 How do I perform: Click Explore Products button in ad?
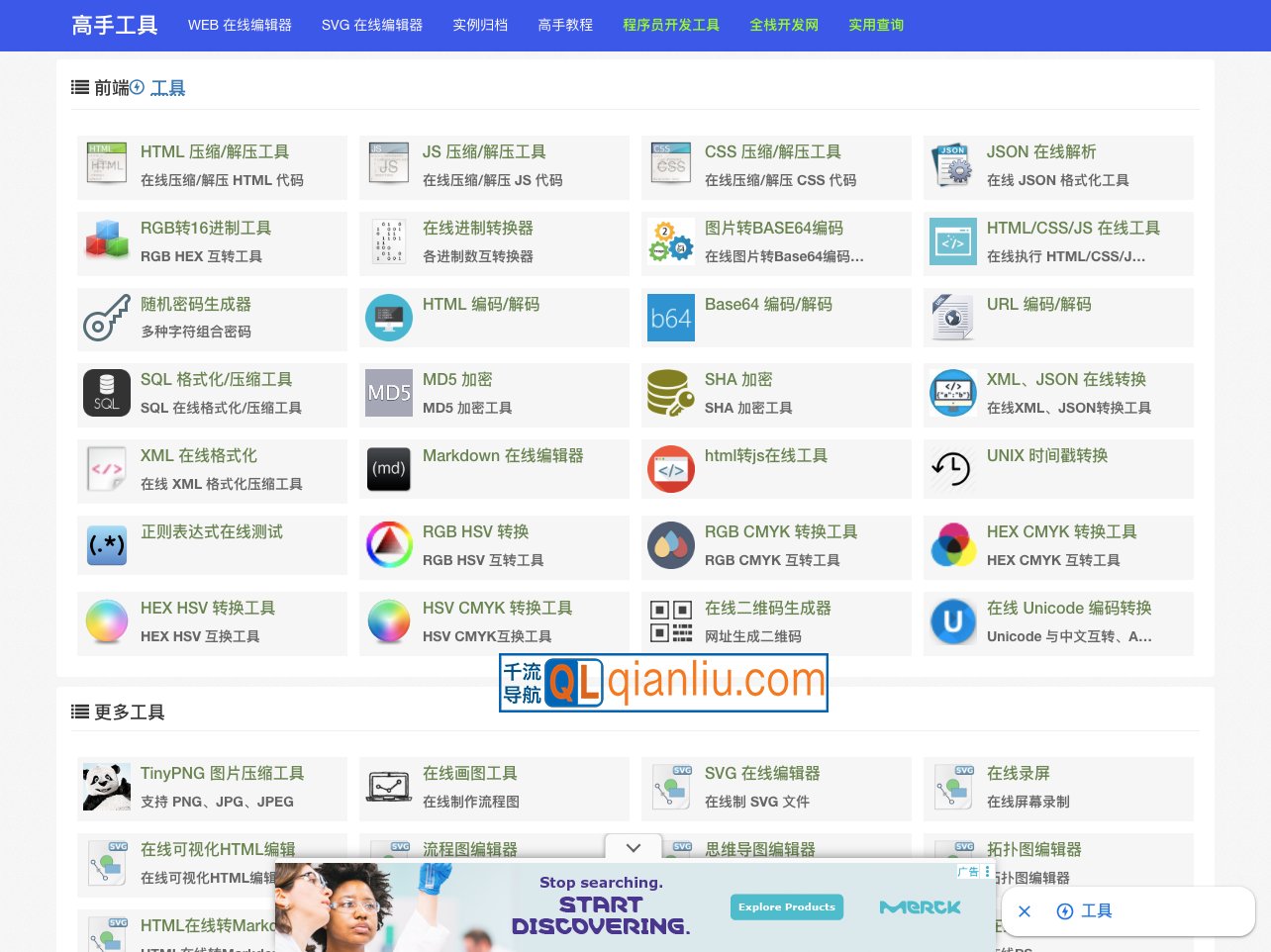tap(787, 906)
